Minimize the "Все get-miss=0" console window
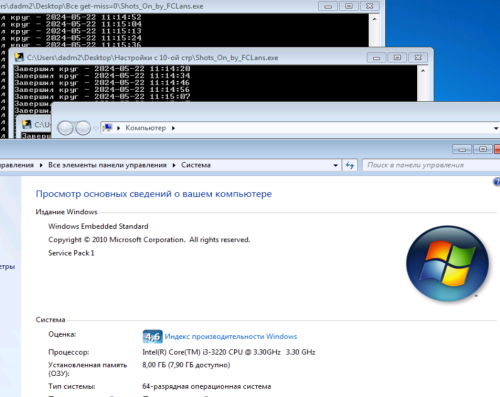Screen dimensions: 500x397 tap(328, 6)
